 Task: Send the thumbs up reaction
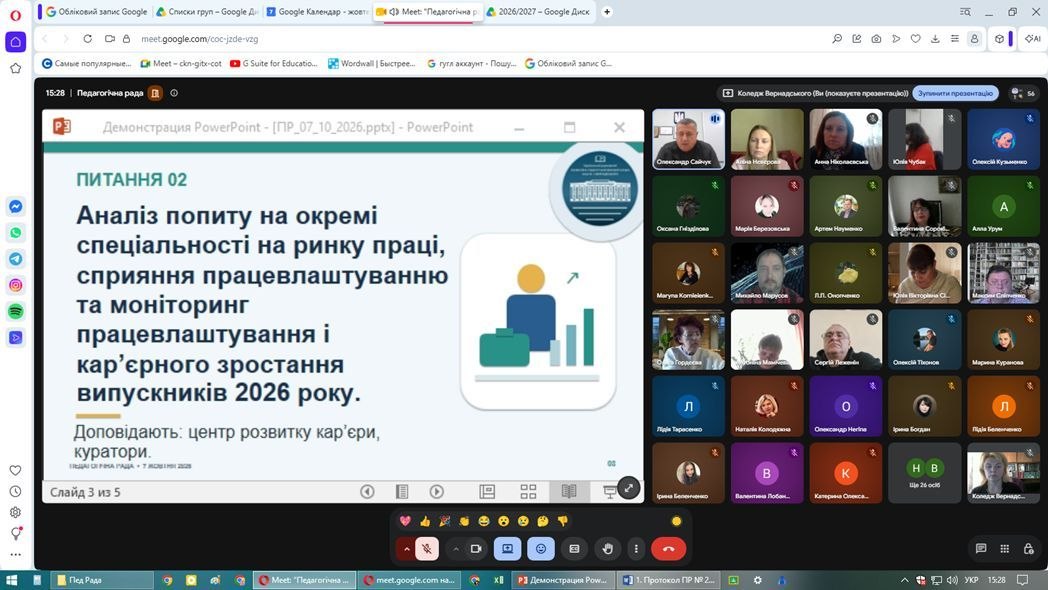click(425, 521)
